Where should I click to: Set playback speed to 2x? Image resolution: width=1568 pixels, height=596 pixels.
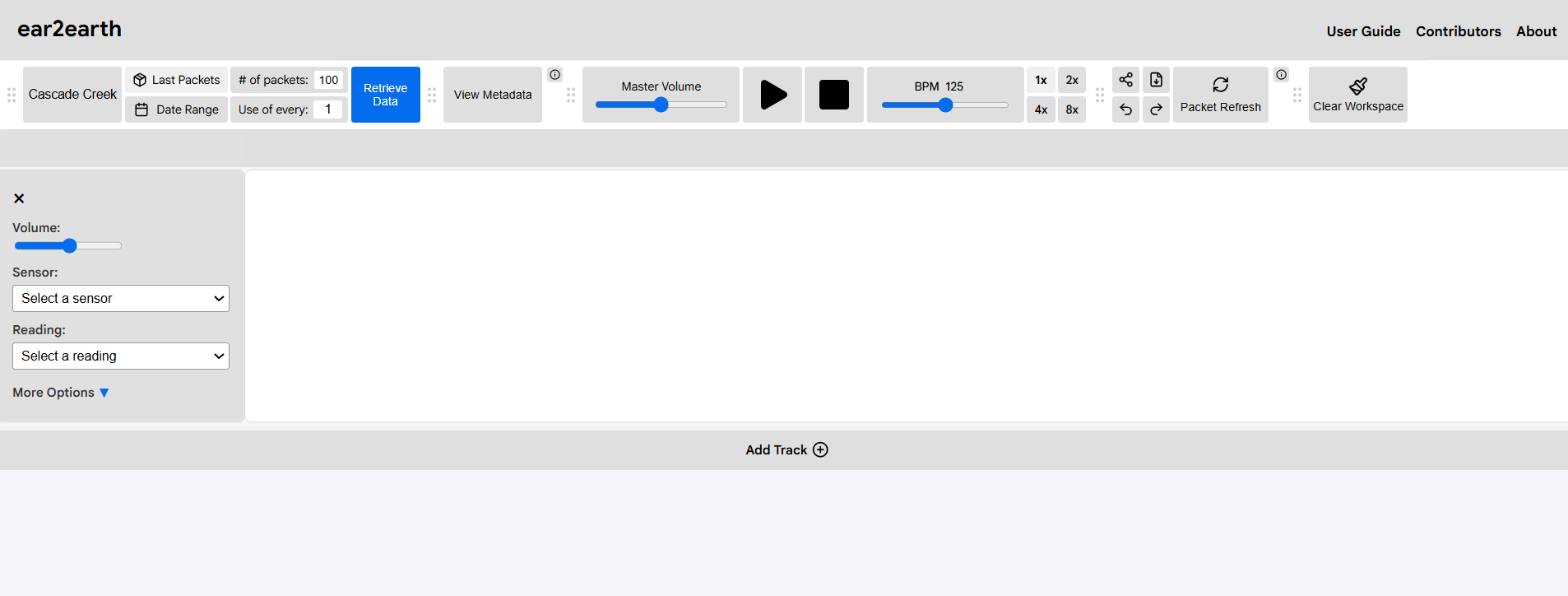point(1071,80)
